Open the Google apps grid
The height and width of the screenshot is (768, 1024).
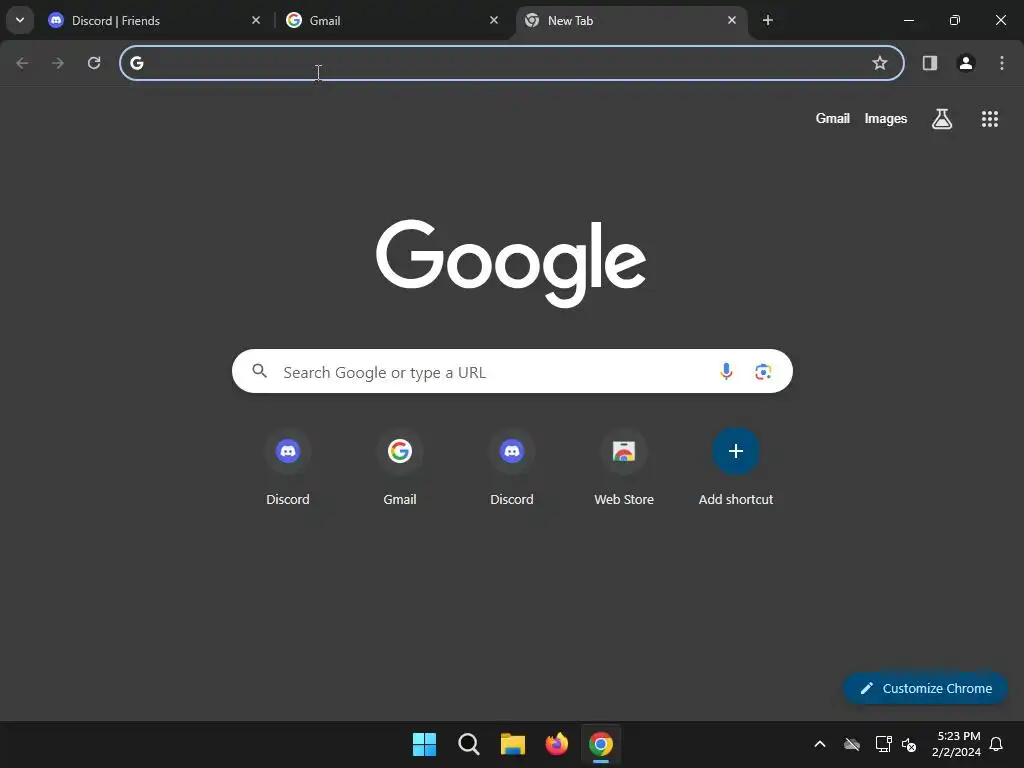(x=990, y=118)
